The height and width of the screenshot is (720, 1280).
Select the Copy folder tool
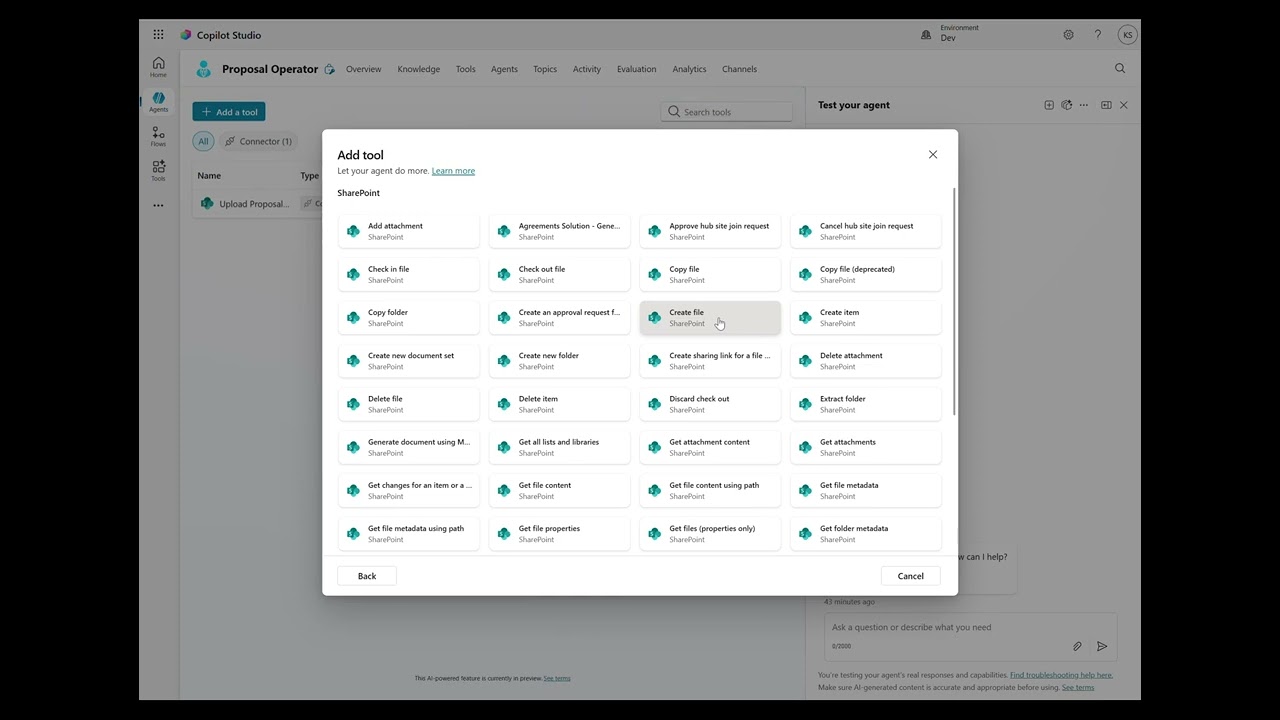pos(409,317)
